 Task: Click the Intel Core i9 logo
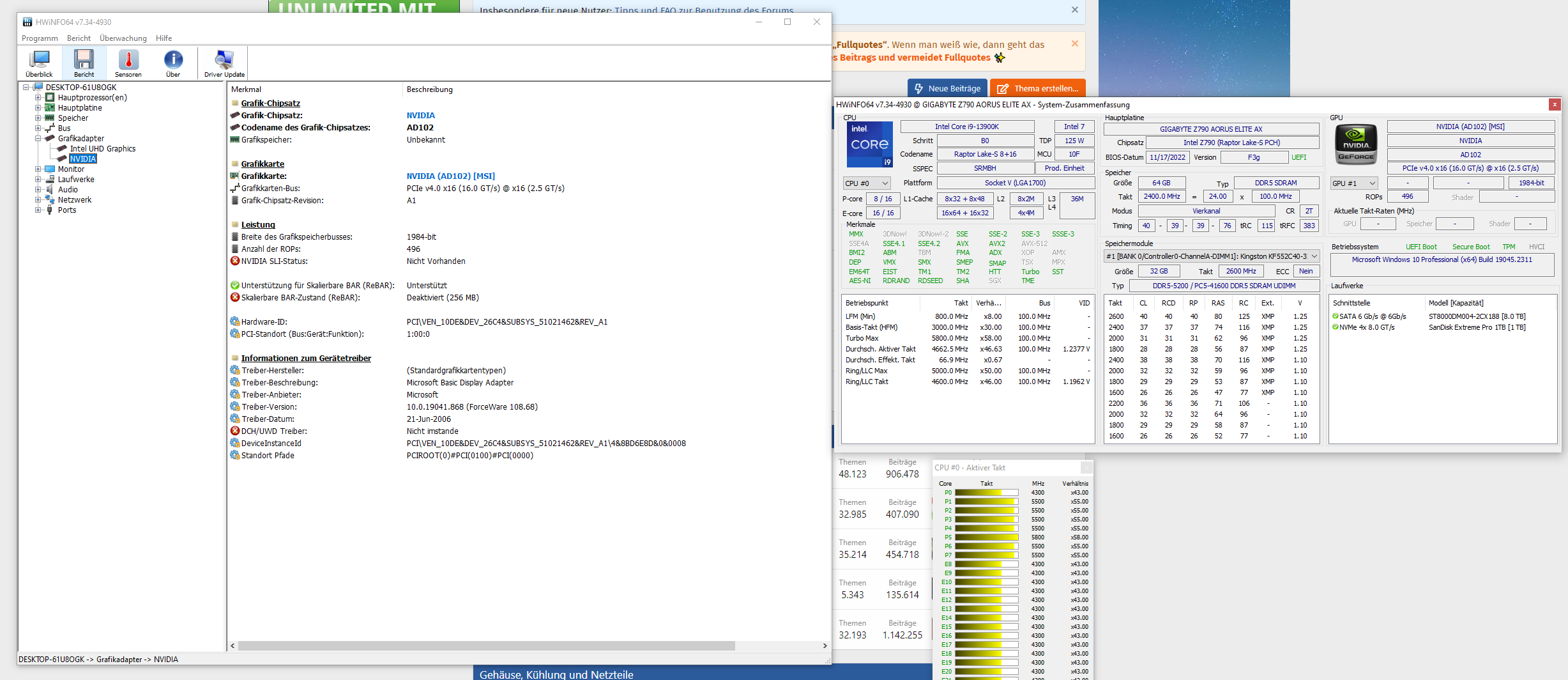click(x=869, y=144)
